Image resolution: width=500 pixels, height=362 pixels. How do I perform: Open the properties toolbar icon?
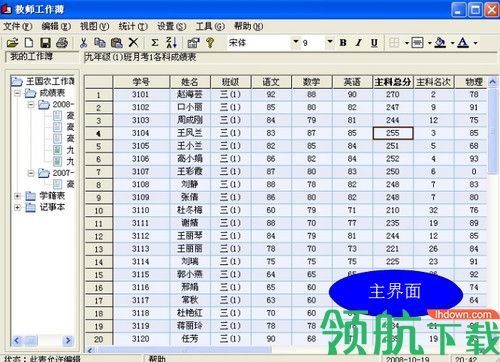[193, 43]
